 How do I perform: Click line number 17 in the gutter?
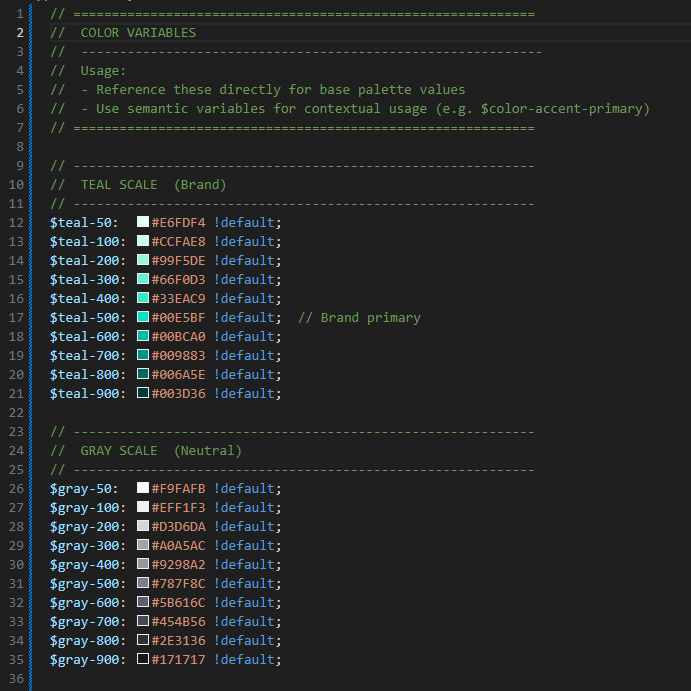pos(19,317)
